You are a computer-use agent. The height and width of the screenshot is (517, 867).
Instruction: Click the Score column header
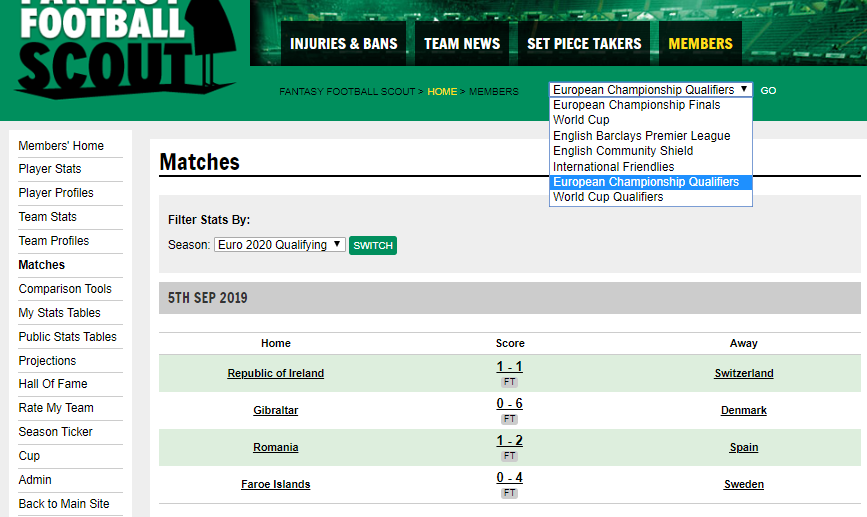pos(510,343)
